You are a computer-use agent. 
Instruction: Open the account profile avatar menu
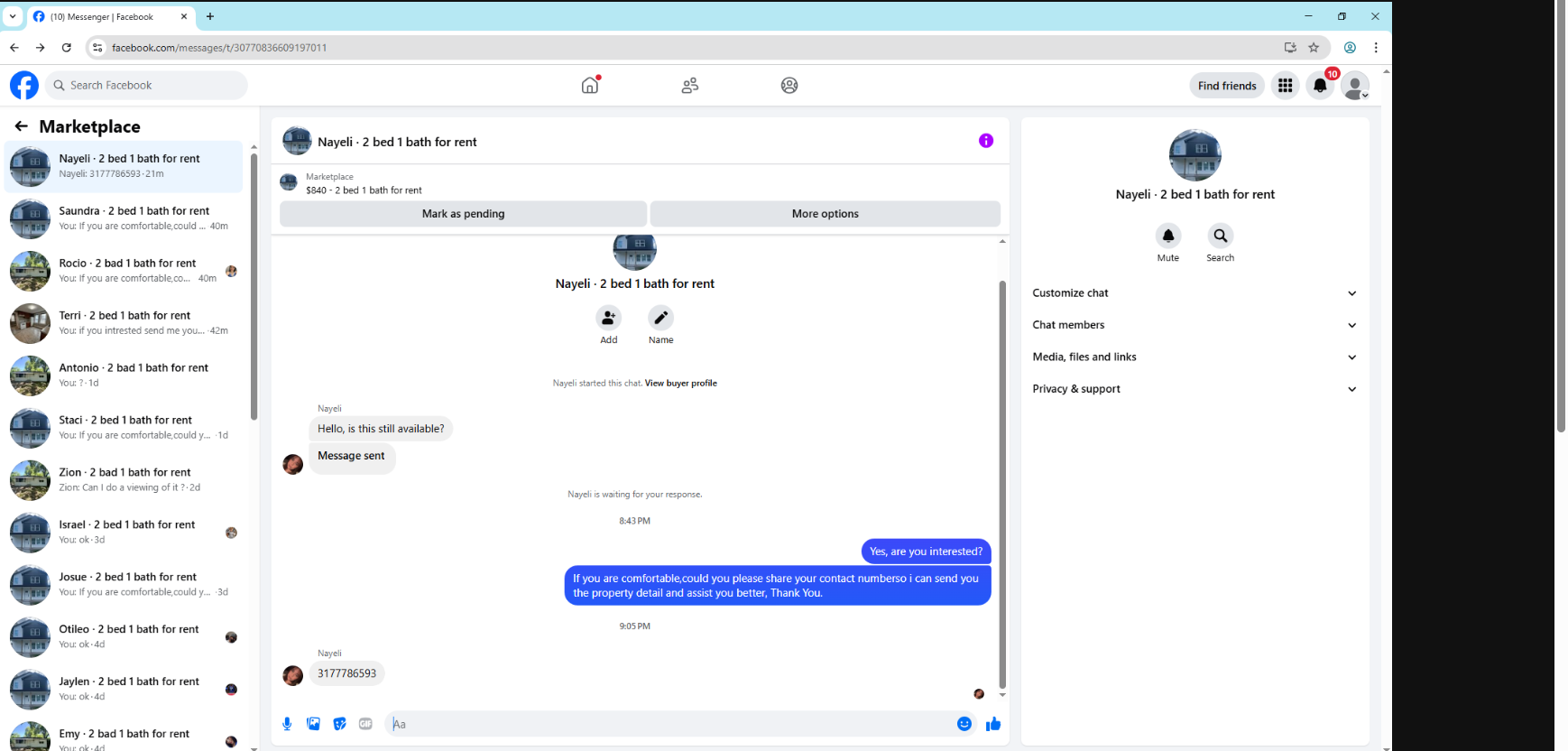(x=1354, y=86)
